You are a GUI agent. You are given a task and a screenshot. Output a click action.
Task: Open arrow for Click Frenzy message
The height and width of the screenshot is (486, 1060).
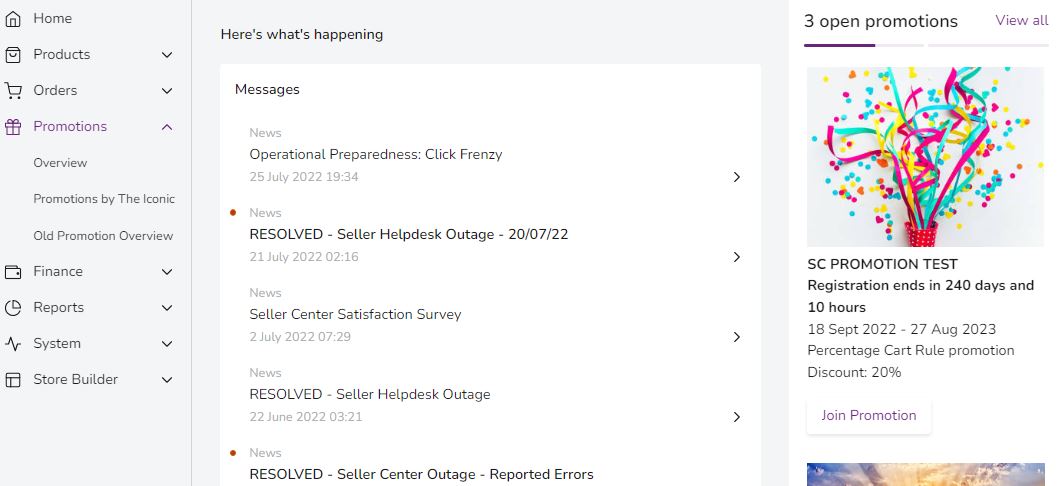737,177
